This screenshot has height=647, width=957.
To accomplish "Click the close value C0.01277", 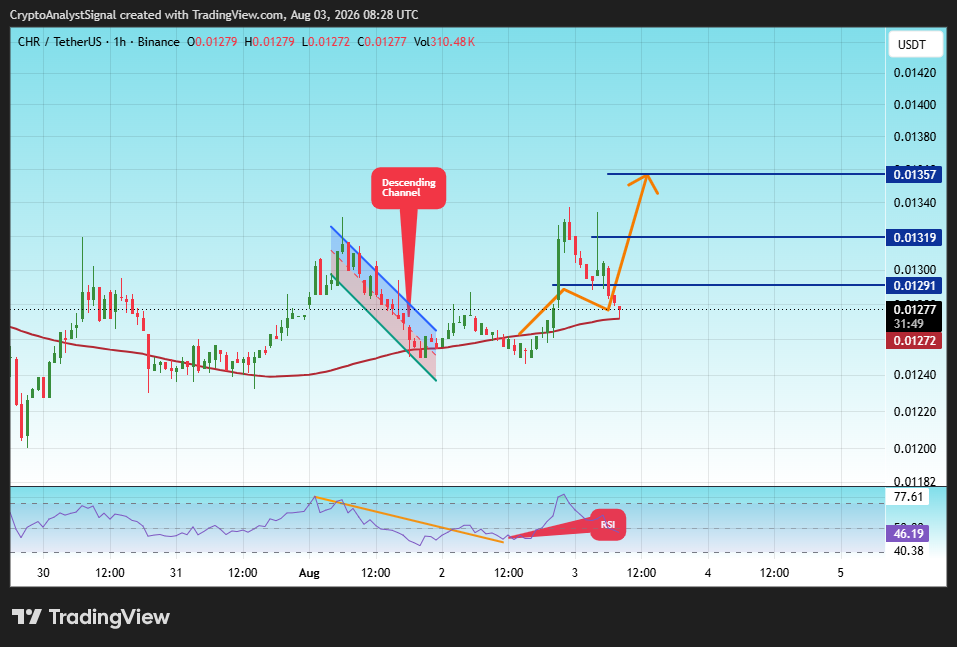I will point(381,42).
